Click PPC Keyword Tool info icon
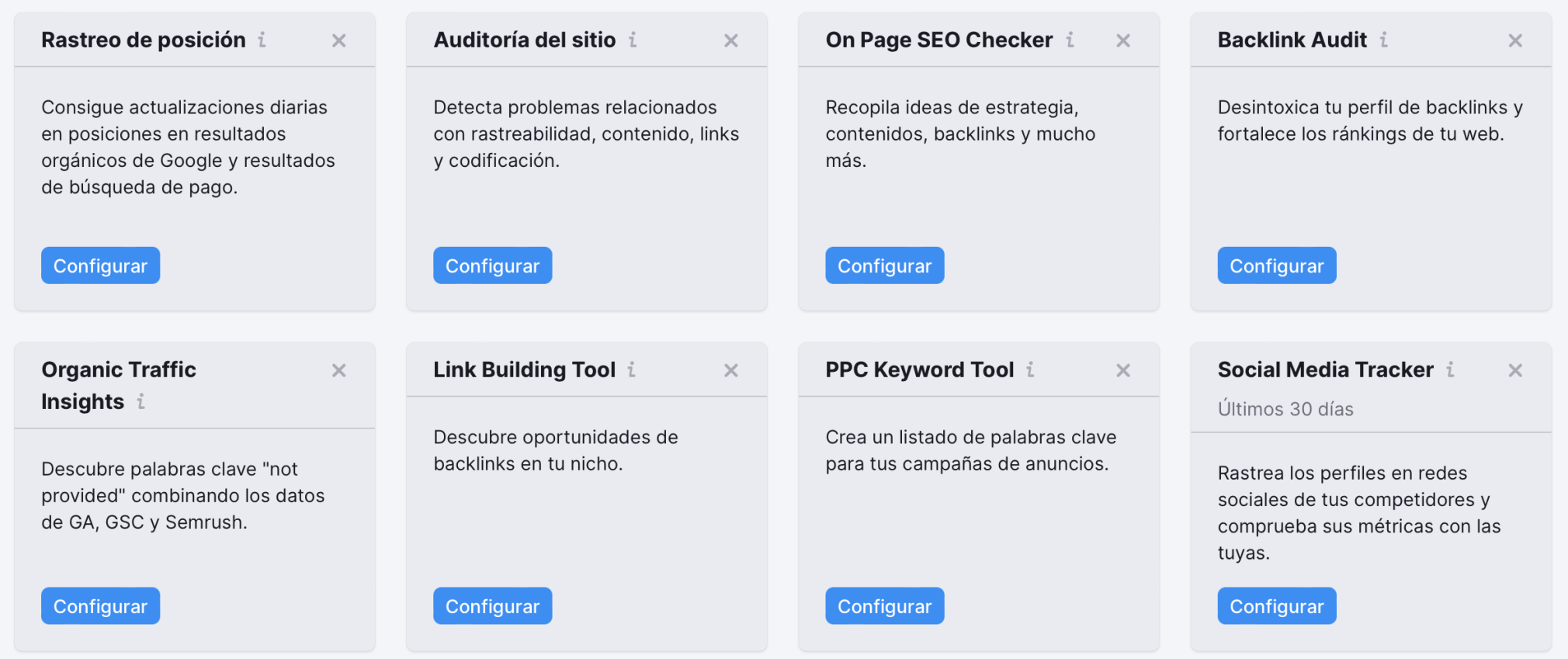1568x659 pixels. point(1030,369)
